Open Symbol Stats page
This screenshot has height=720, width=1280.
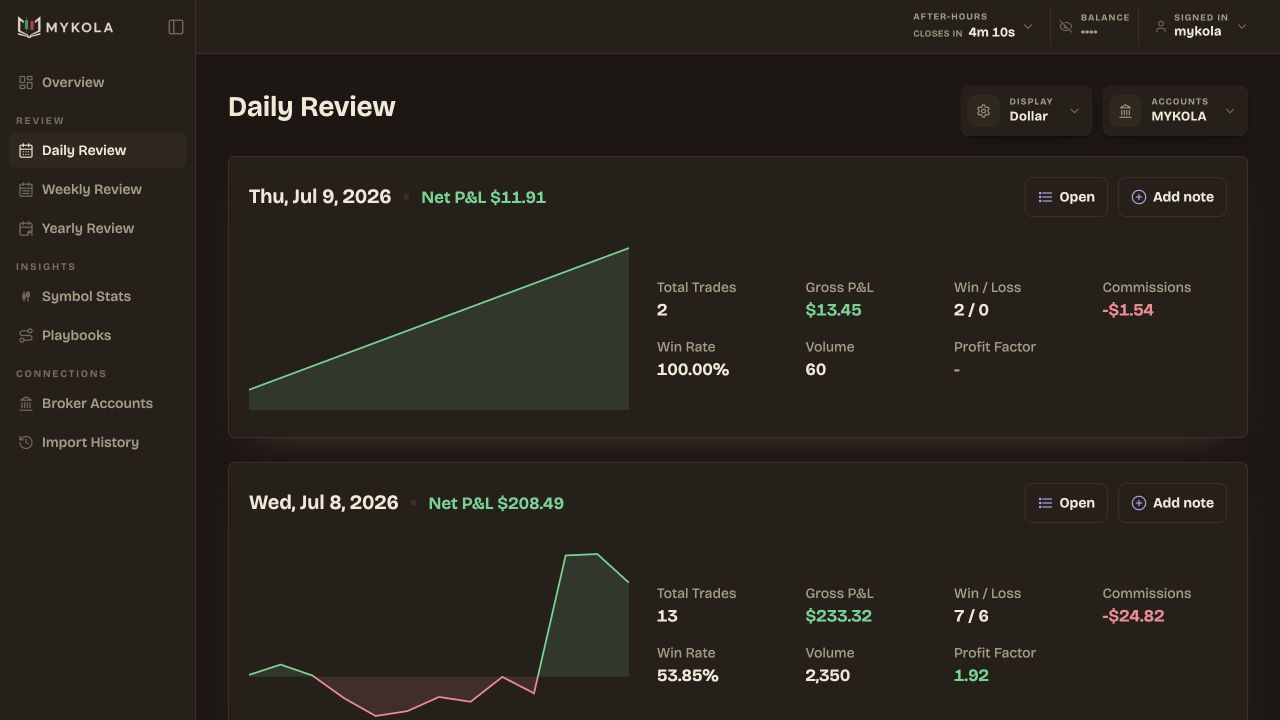(x=97, y=296)
